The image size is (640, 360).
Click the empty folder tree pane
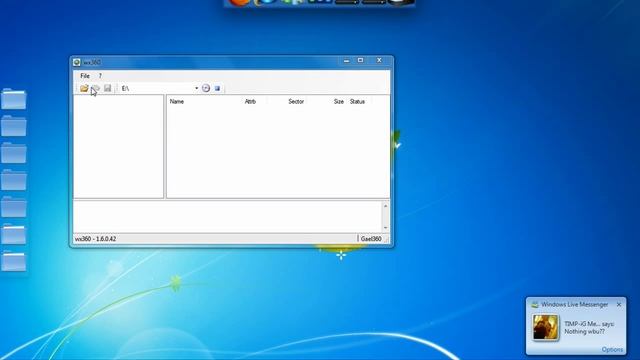pyautogui.click(x=119, y=147)
